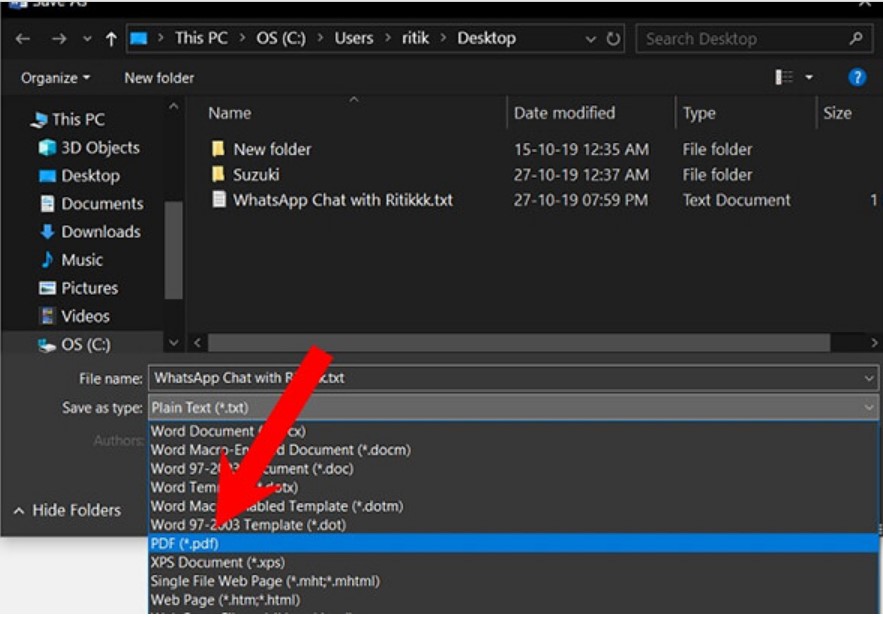This screenshot has width=883, height=617.
Task: Expand the Save as type dropdown
Action: (x=868, y=408)
